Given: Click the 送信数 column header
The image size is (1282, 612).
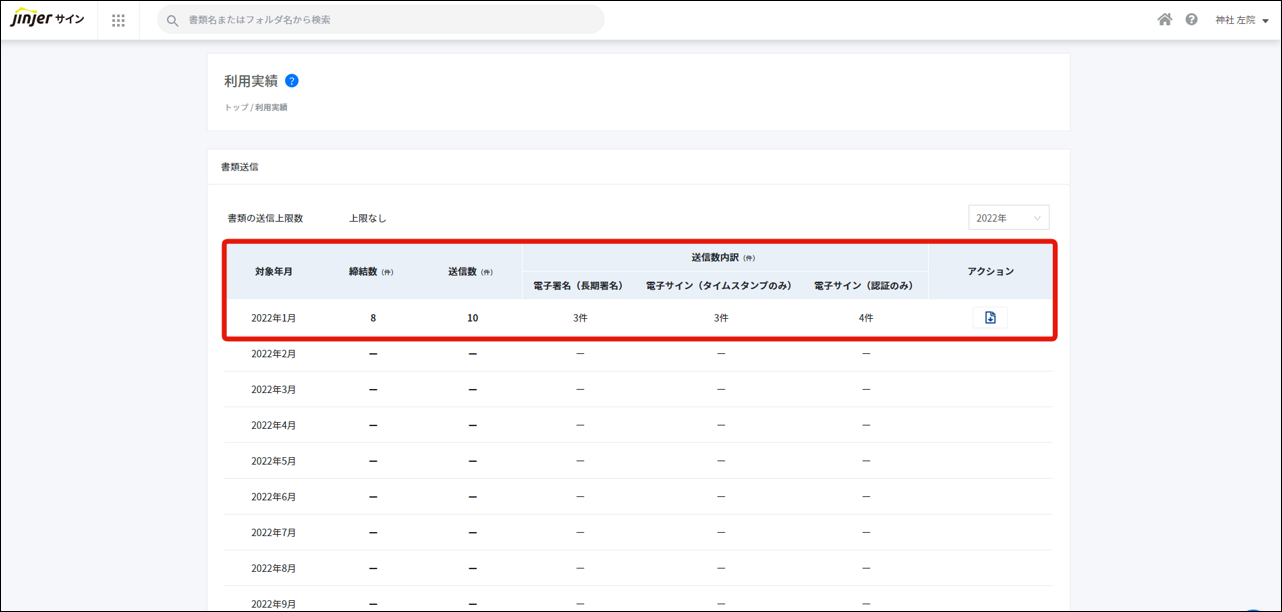Looking at the screenshot, I should (x=470, y=272).
